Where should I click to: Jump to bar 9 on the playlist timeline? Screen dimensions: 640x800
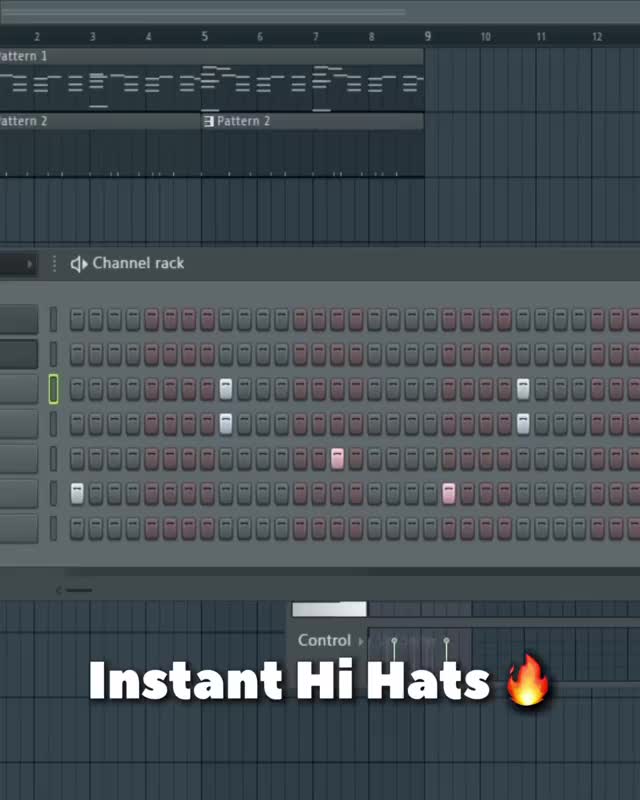[428, 36]
